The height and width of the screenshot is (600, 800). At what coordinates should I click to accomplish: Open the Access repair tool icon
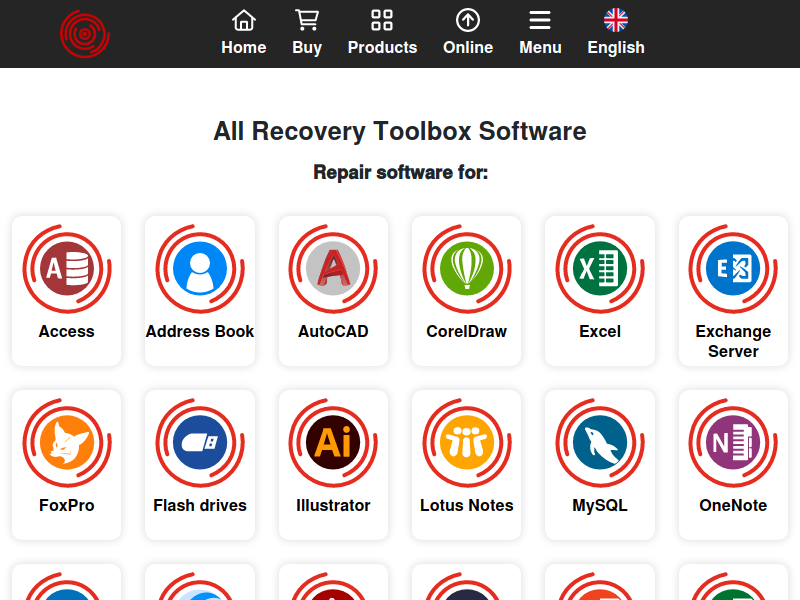67,269
